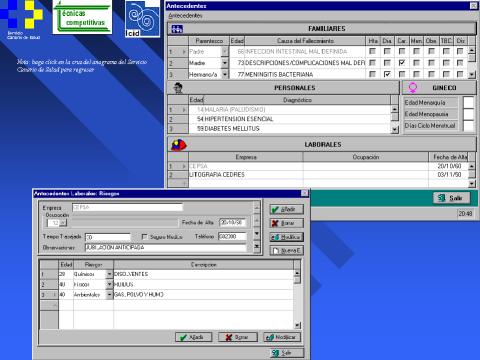Click the Días Ciclo Menstrual input box
Image resolution: width=480 pixels, height=360 pixels.
click(469, 126)
